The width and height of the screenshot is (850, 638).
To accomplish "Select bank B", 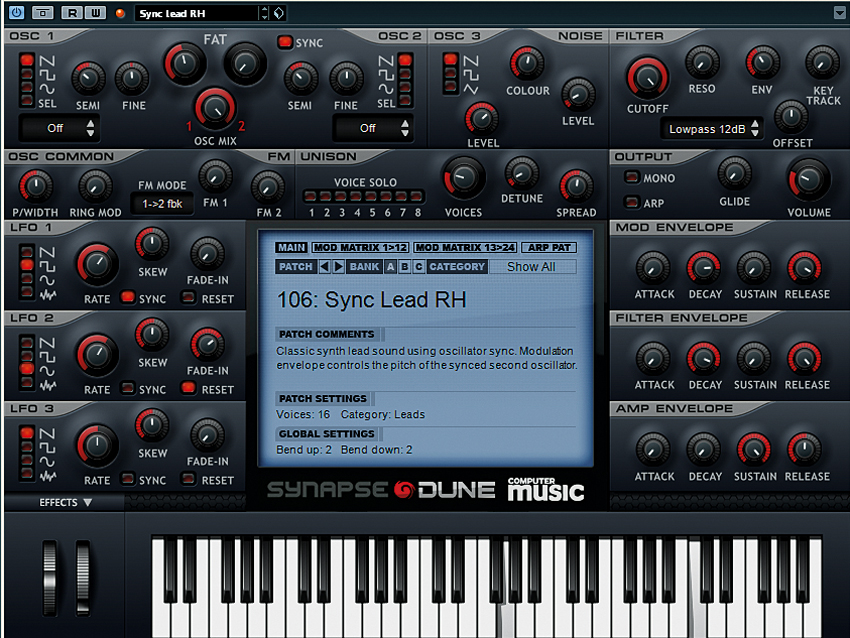I will [404, 266].
